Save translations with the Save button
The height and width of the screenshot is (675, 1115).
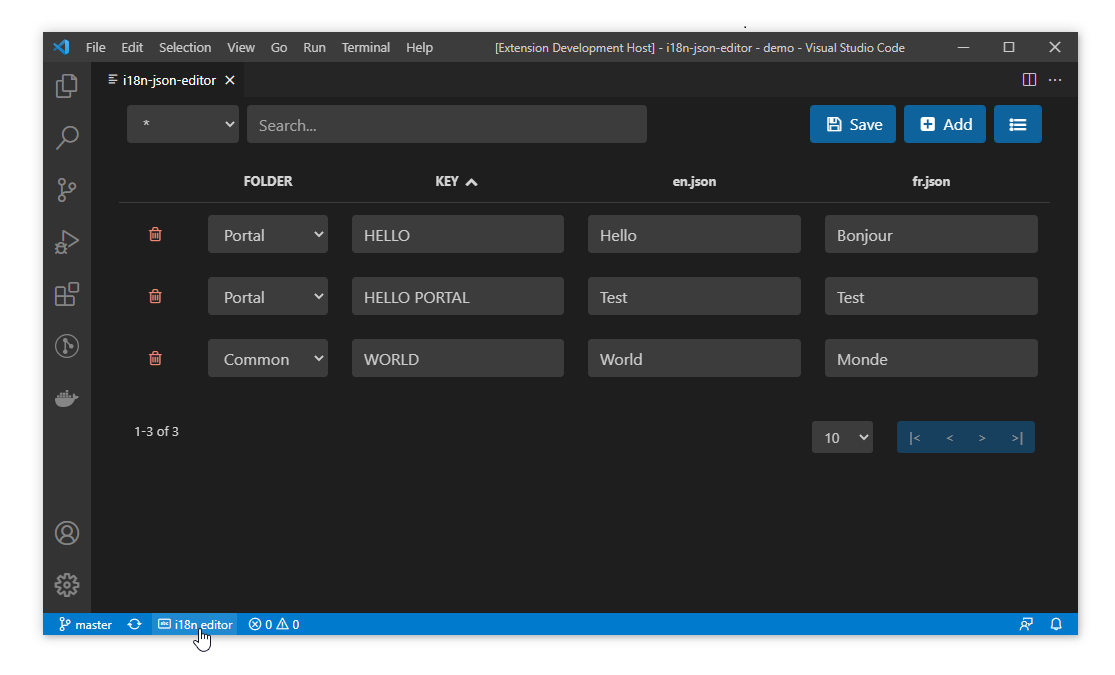852,124
